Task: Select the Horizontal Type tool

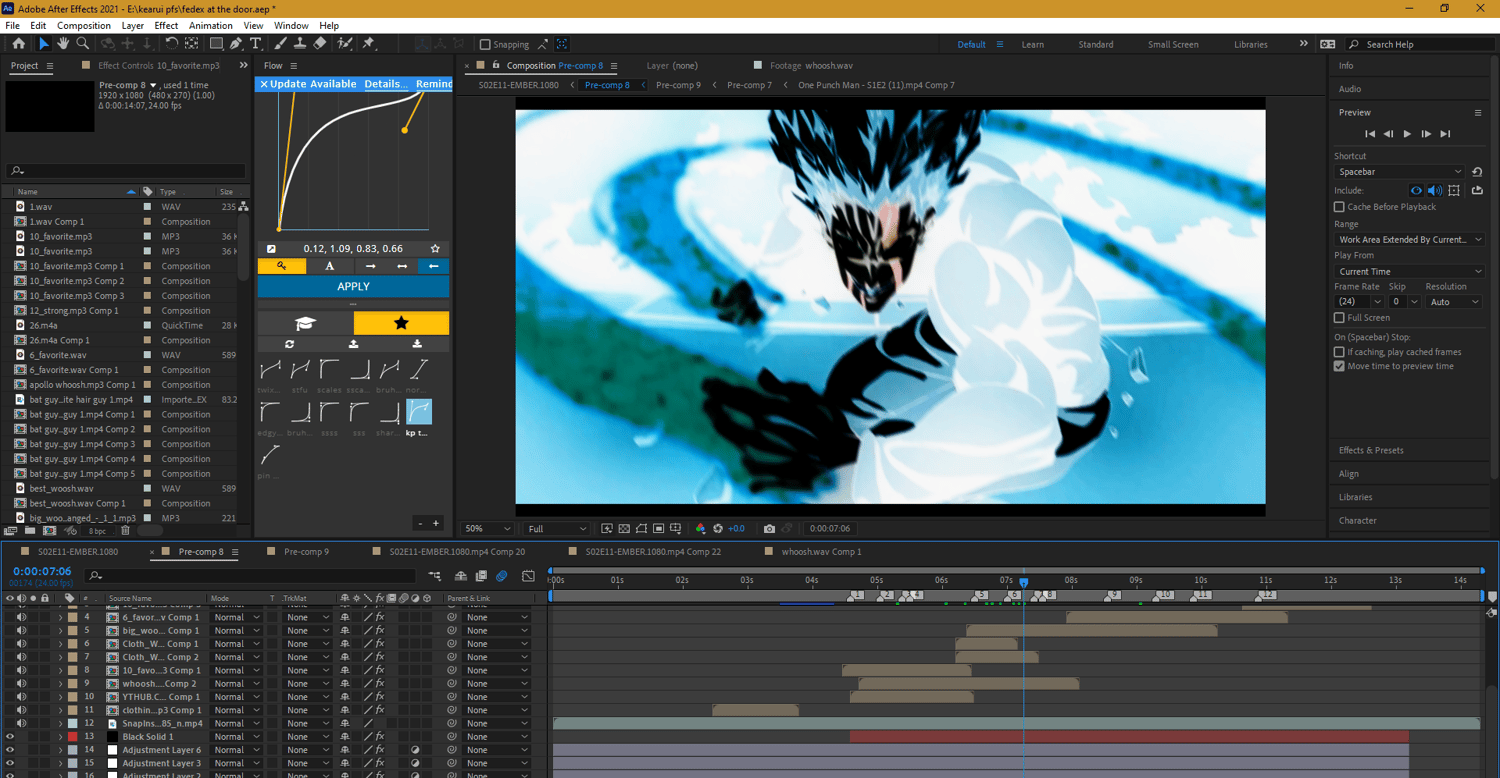Action: click(256, 44)
